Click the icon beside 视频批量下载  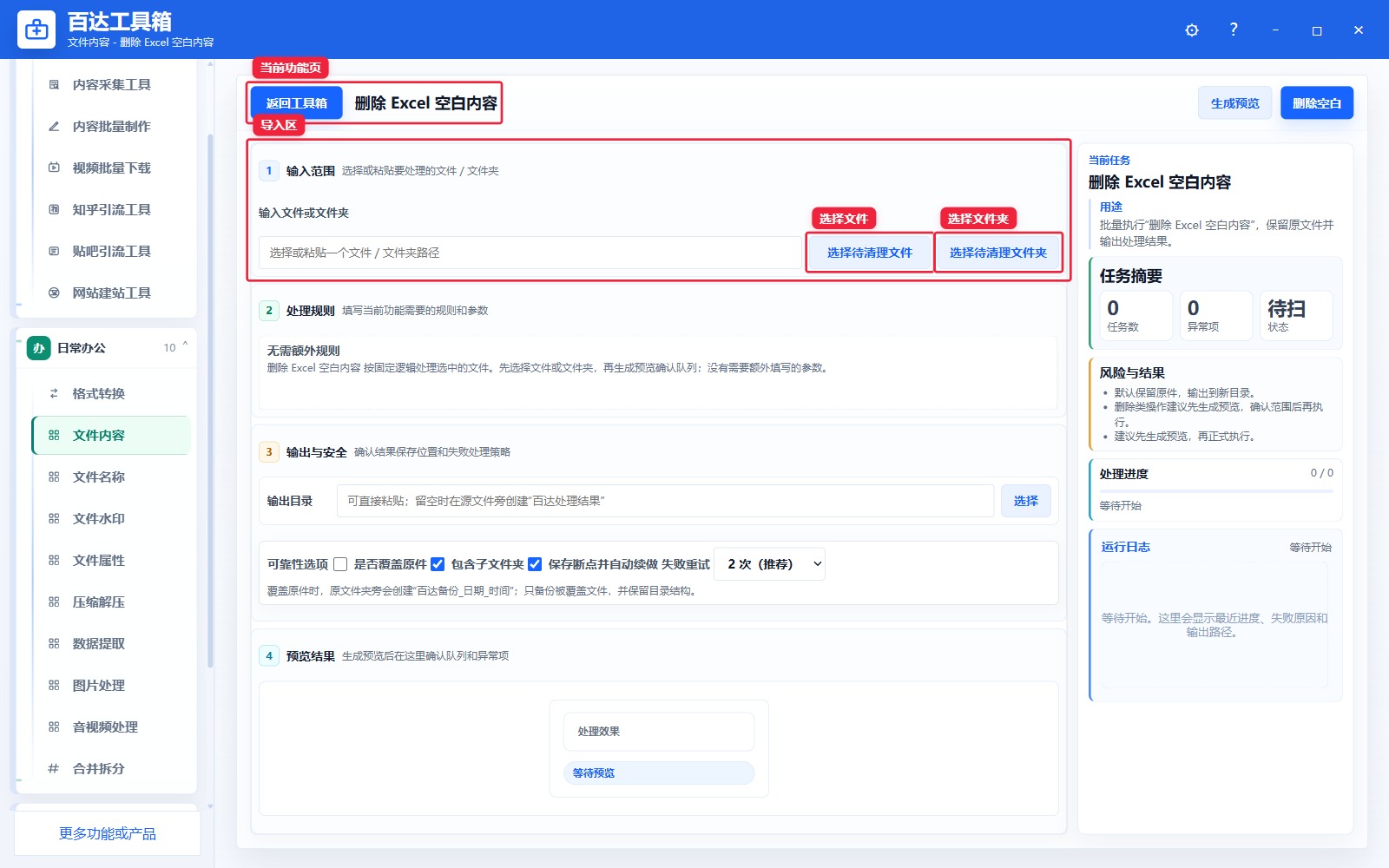54,168
